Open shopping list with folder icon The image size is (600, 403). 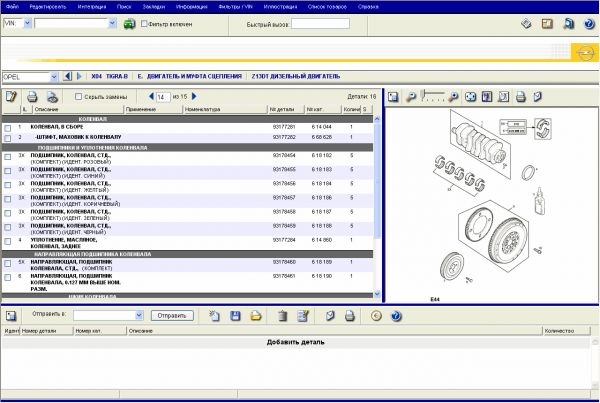pyautogui.click(x=256, y=316)
